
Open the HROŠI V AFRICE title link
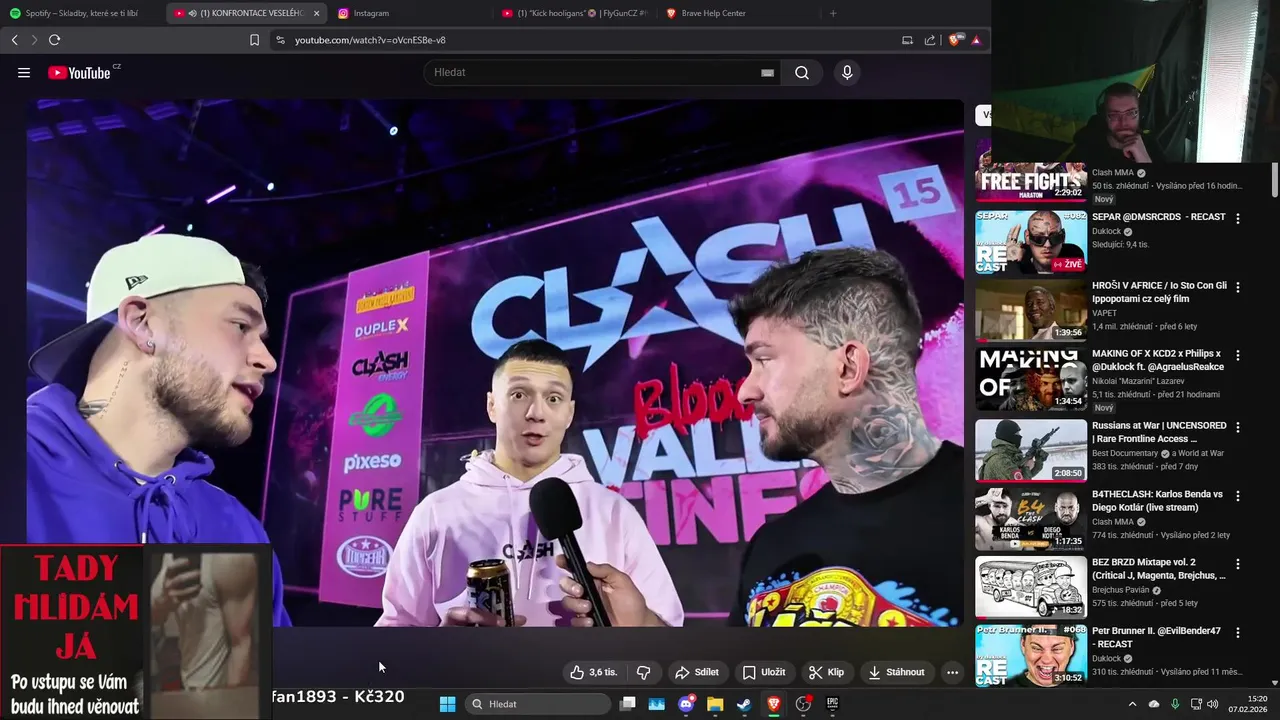coord(1159,292)
